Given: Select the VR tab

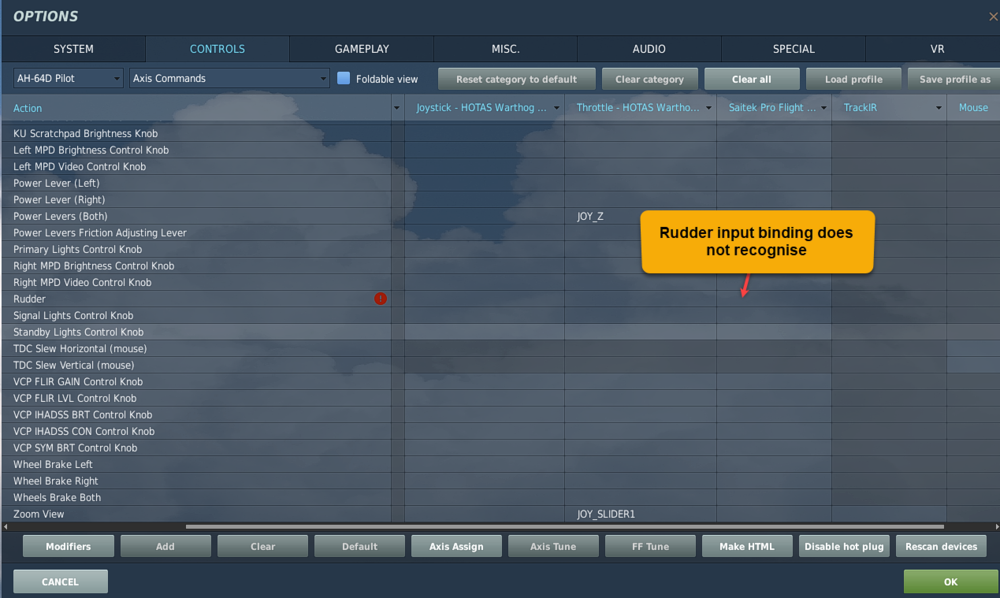Looking at the screenshot, I should (x=937, y=48).
